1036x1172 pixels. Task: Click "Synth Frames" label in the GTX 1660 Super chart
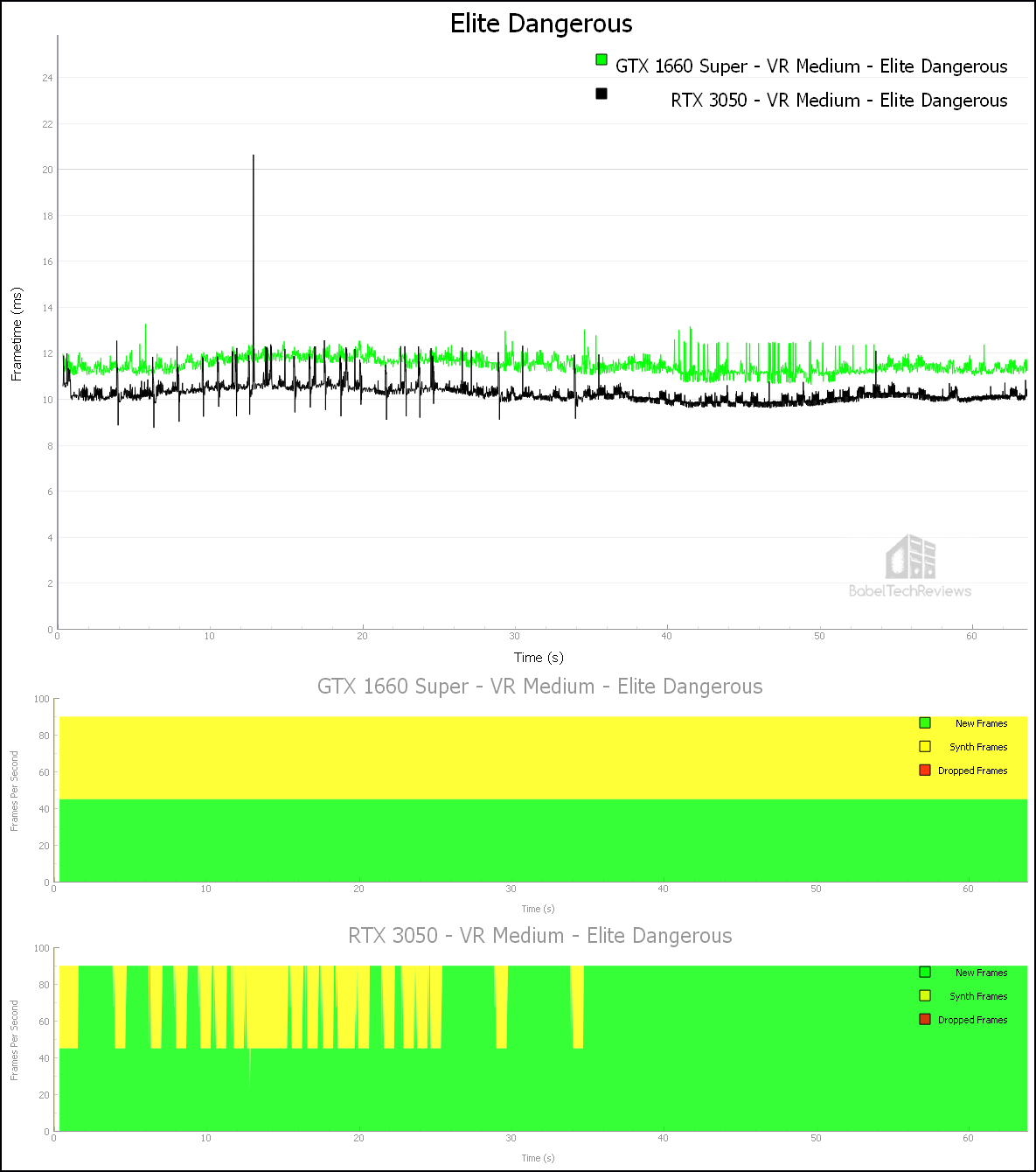click(x=978, y=747)
